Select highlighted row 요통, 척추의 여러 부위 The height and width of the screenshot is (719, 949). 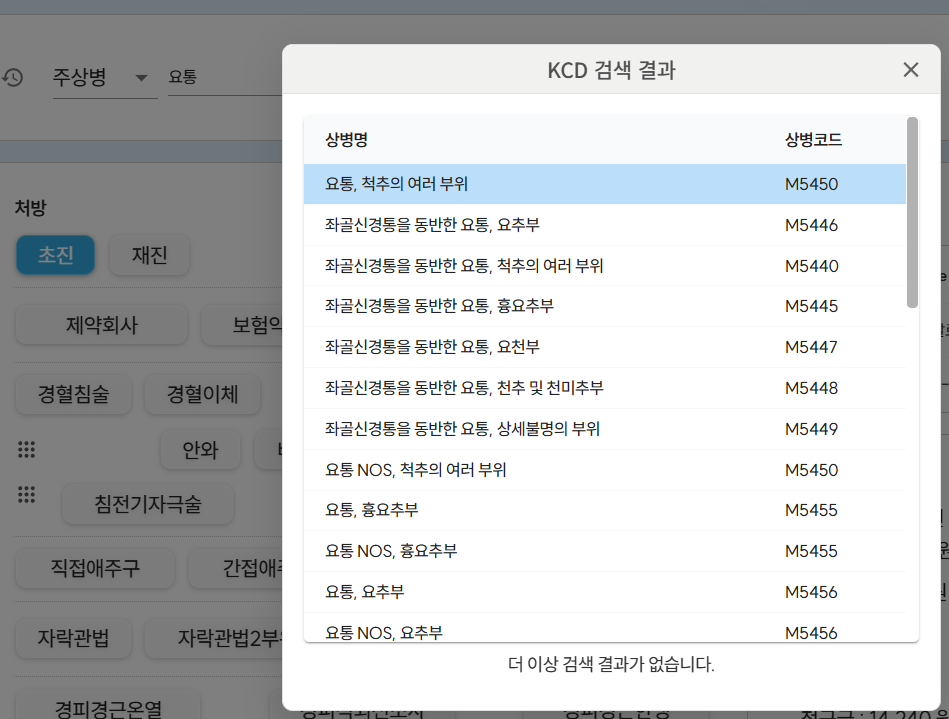pyautogui.click(x=604, y=184)
